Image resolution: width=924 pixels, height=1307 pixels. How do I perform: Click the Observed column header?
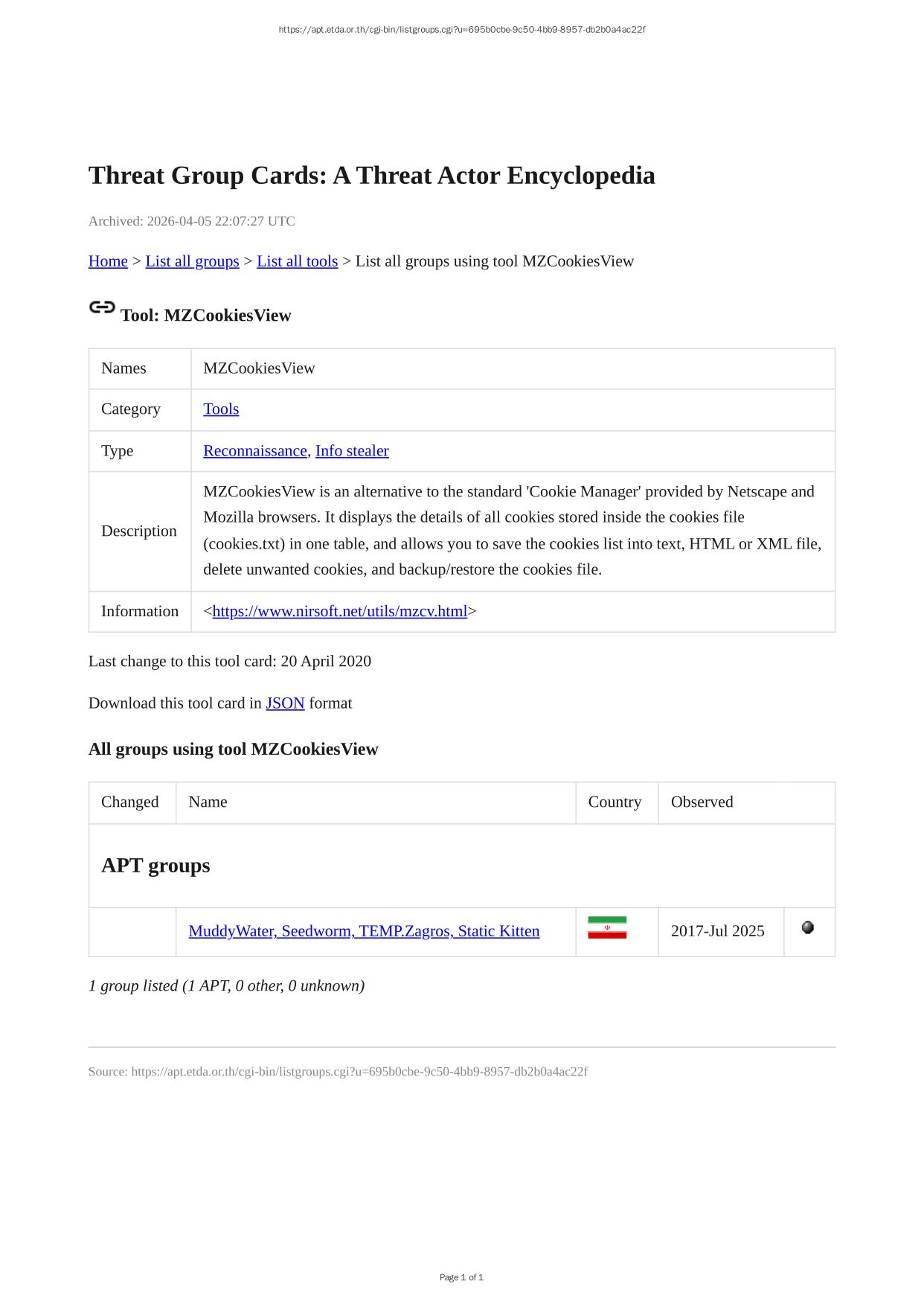[x=702, y=802]
